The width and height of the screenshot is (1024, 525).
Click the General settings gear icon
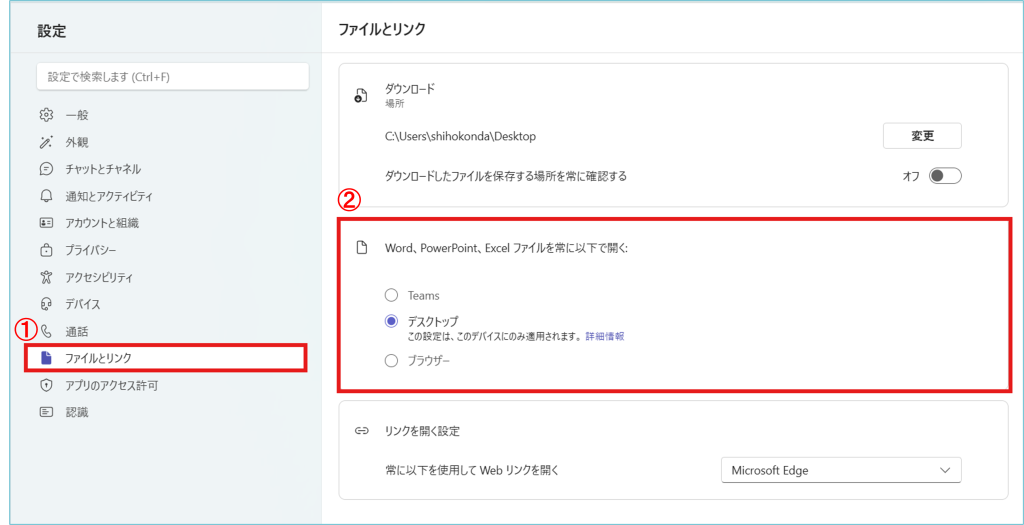point(45,115)
